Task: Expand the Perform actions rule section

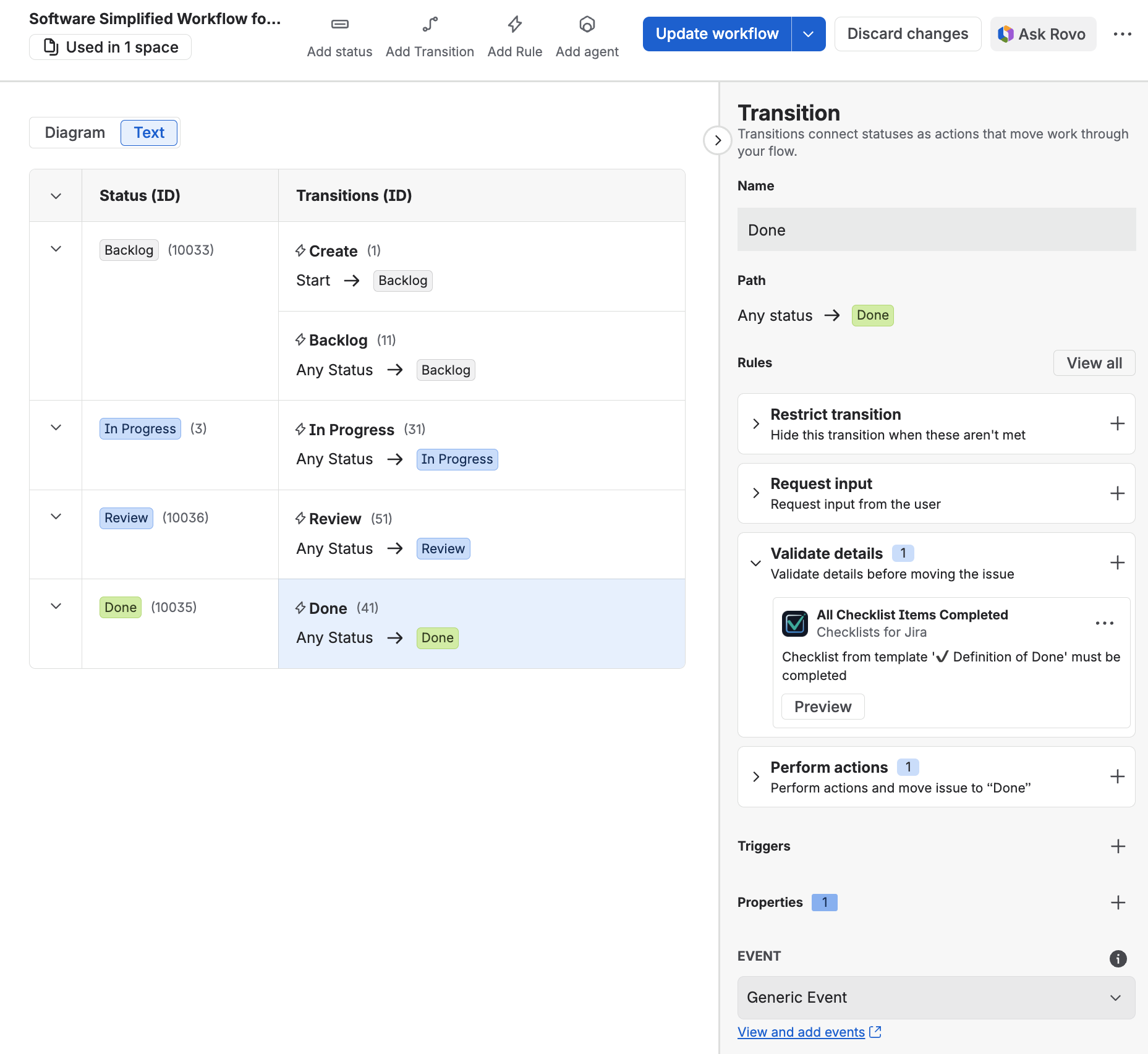Action: [x=755, y=776]
